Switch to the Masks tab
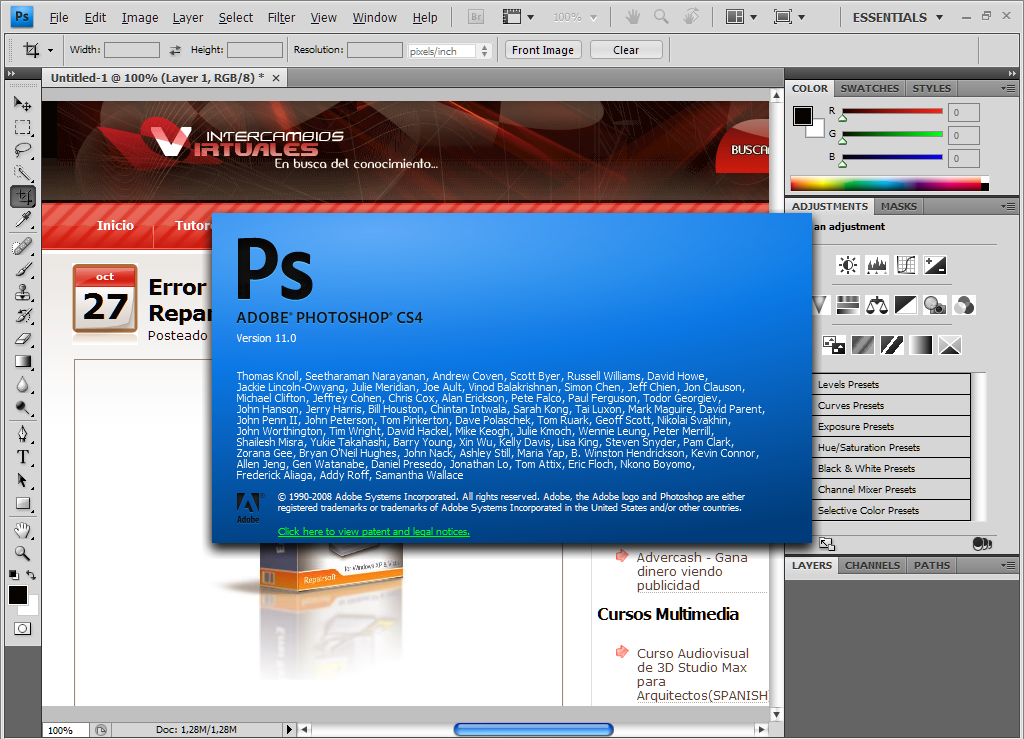 899,206
